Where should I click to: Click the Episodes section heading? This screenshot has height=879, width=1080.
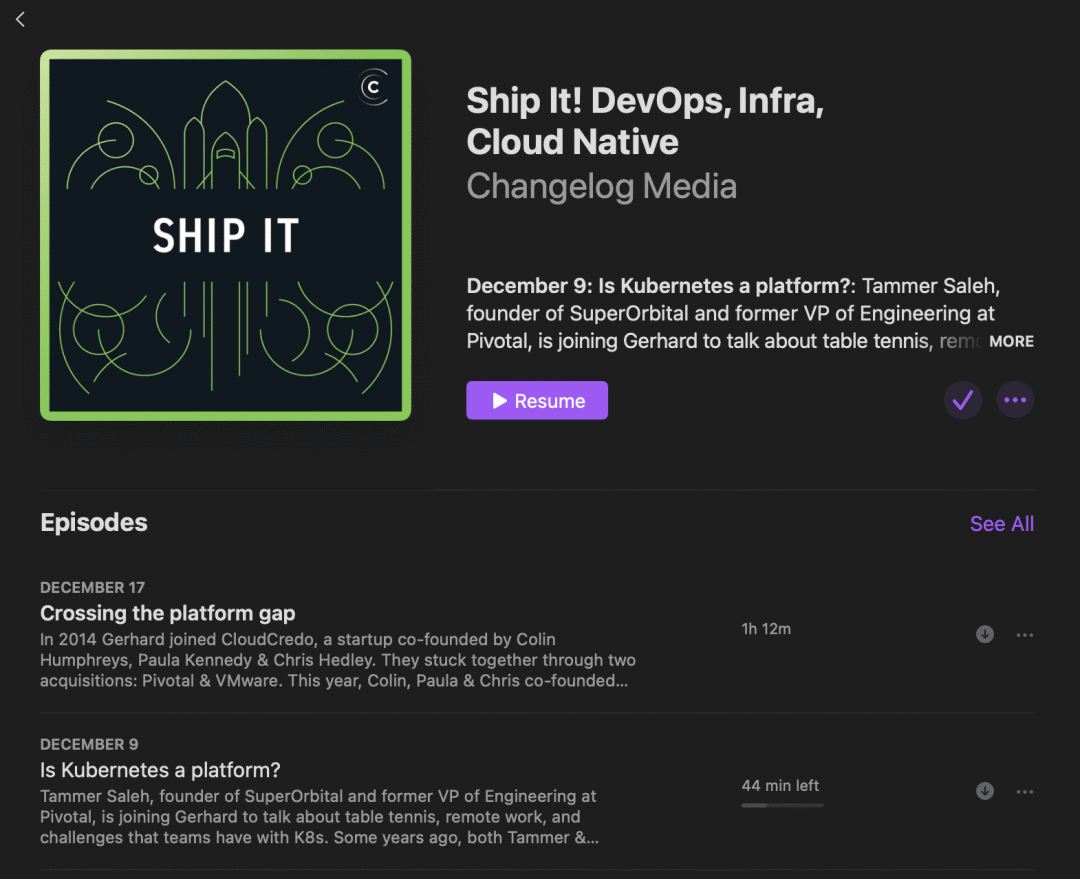pos(94,522)
